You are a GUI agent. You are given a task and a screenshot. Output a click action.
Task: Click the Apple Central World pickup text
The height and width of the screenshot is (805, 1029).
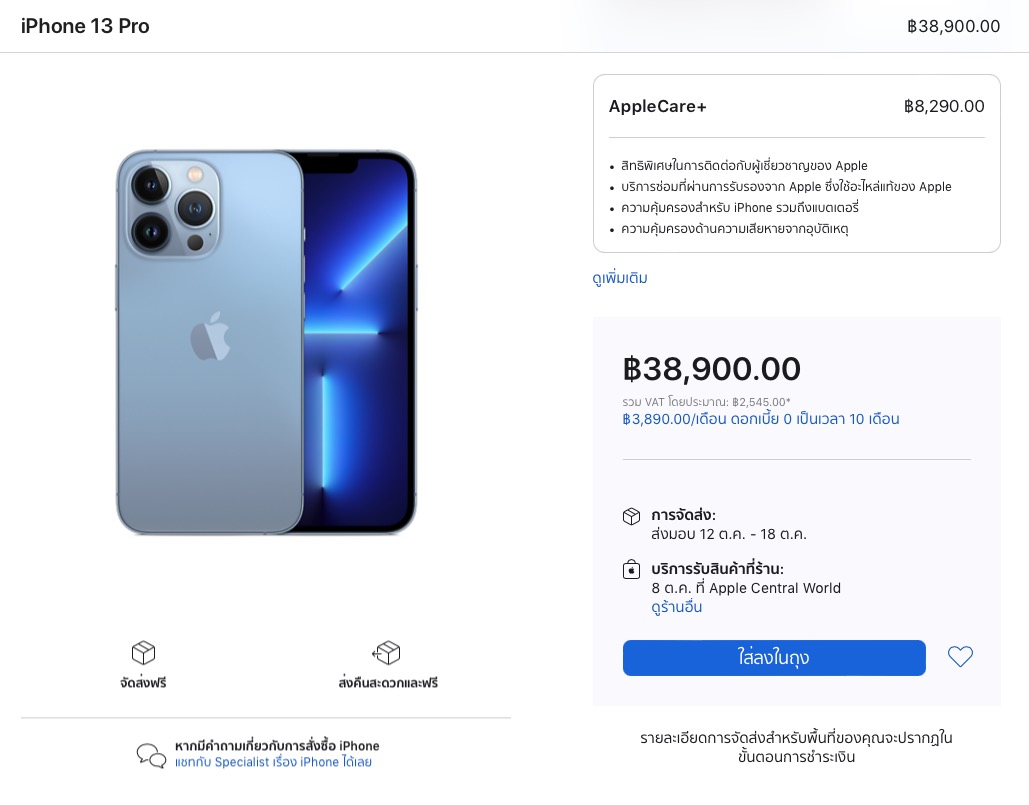pos(775,588)
